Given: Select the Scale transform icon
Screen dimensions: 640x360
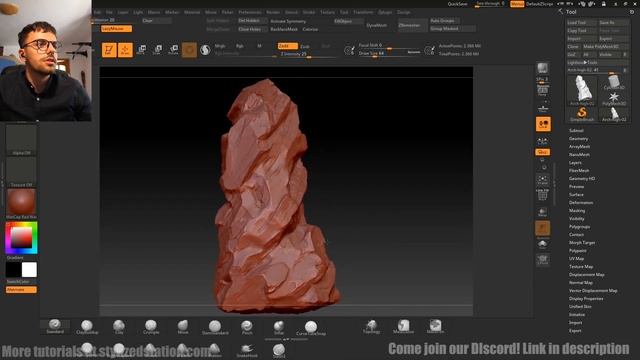Looking at the screenshot, I should [x=158, y=50].
